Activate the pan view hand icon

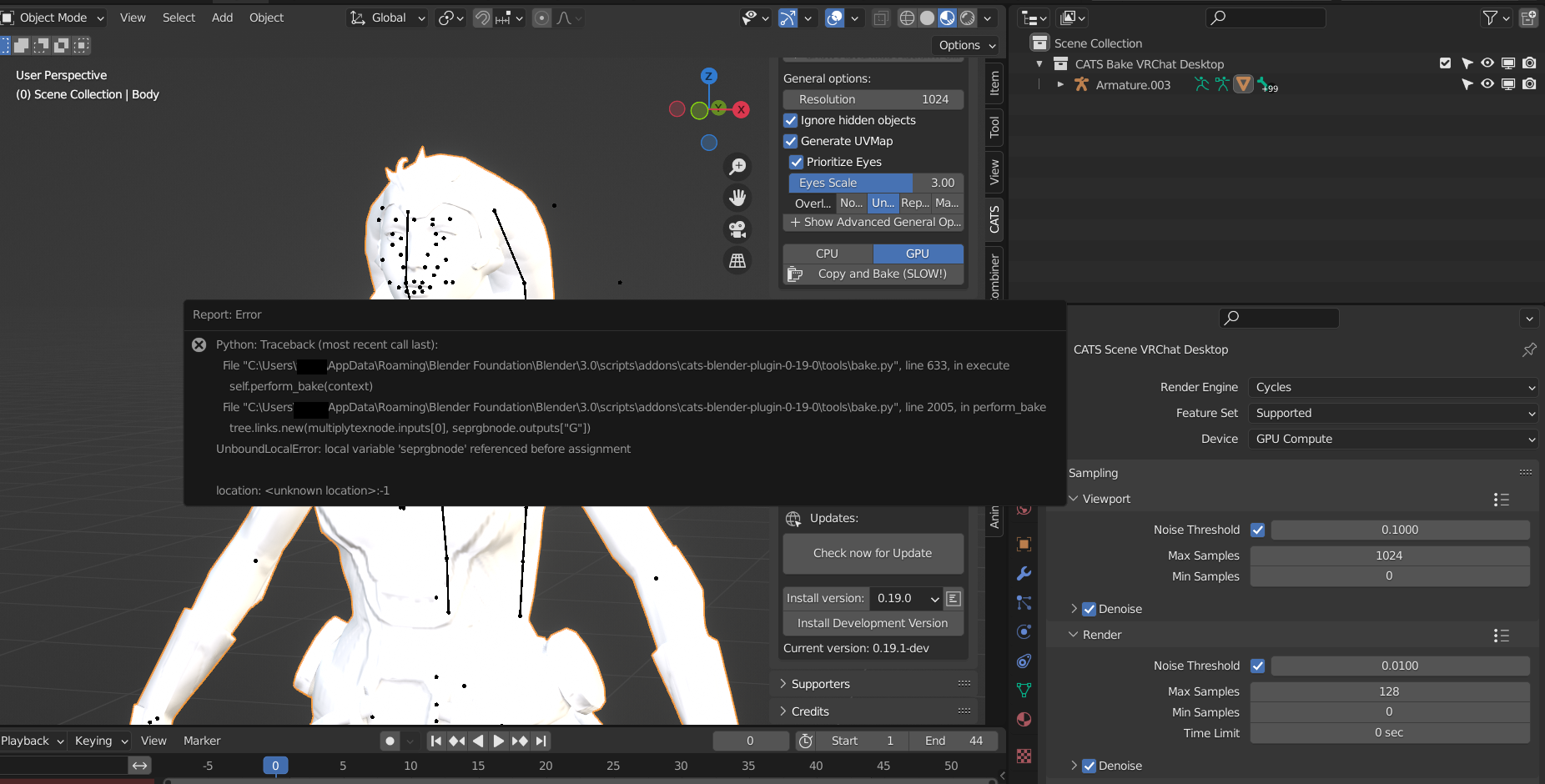tap(737, 198)
